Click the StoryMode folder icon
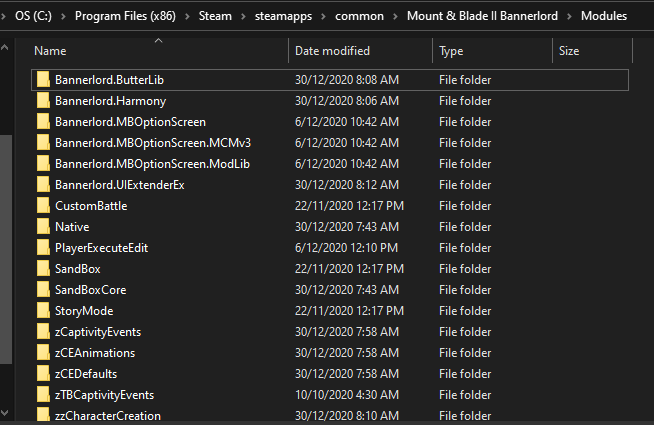Viewport: 654px width, 425px height. pyautogui.click(x=43, y=310)
